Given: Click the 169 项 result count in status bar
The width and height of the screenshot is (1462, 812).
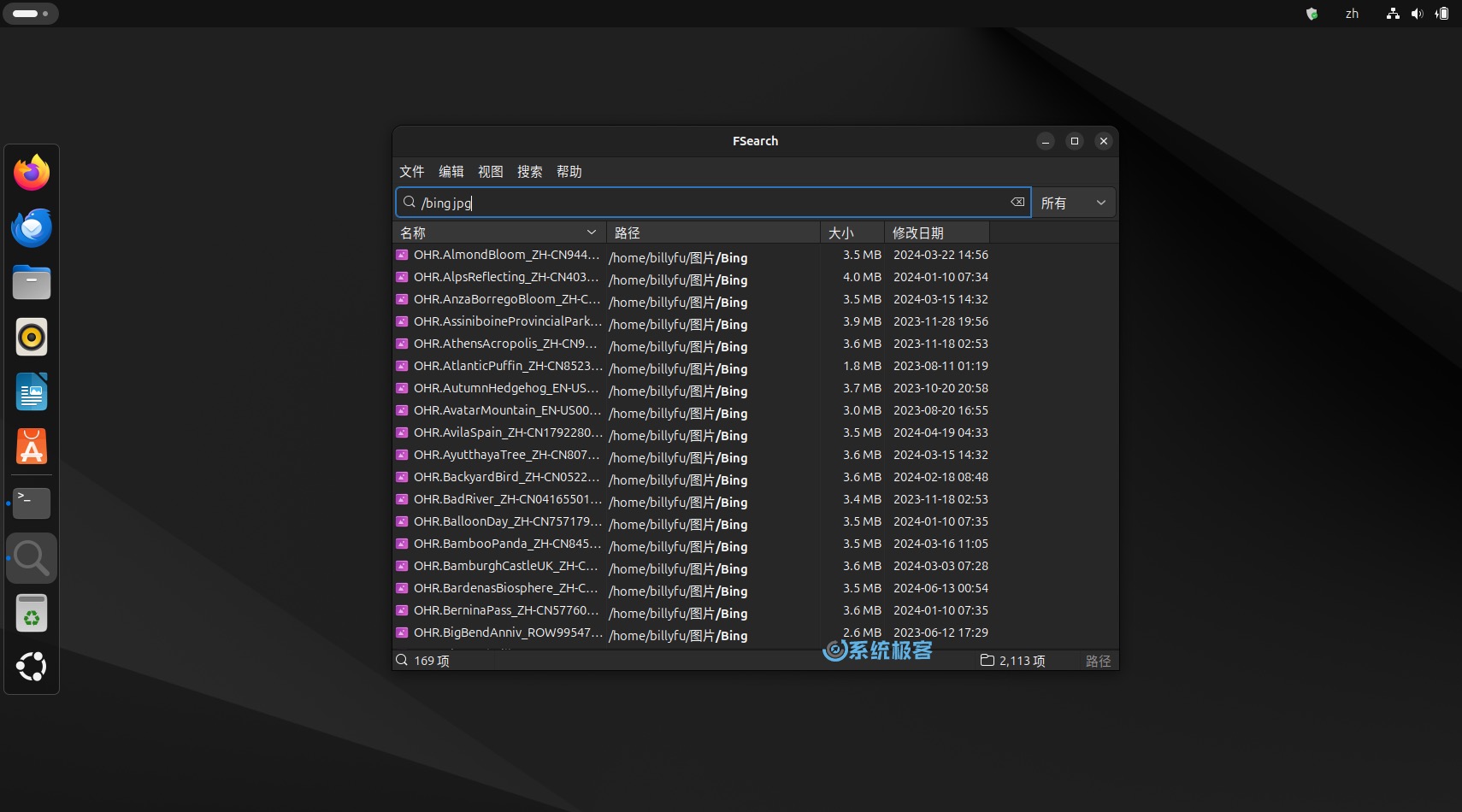Looking at the screenshot, I should click(432, 661).
